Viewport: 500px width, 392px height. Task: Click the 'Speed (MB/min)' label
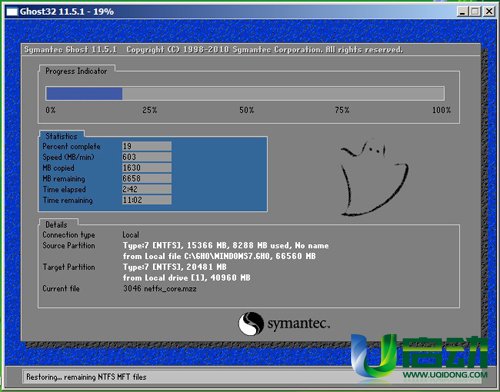(68, 157)
